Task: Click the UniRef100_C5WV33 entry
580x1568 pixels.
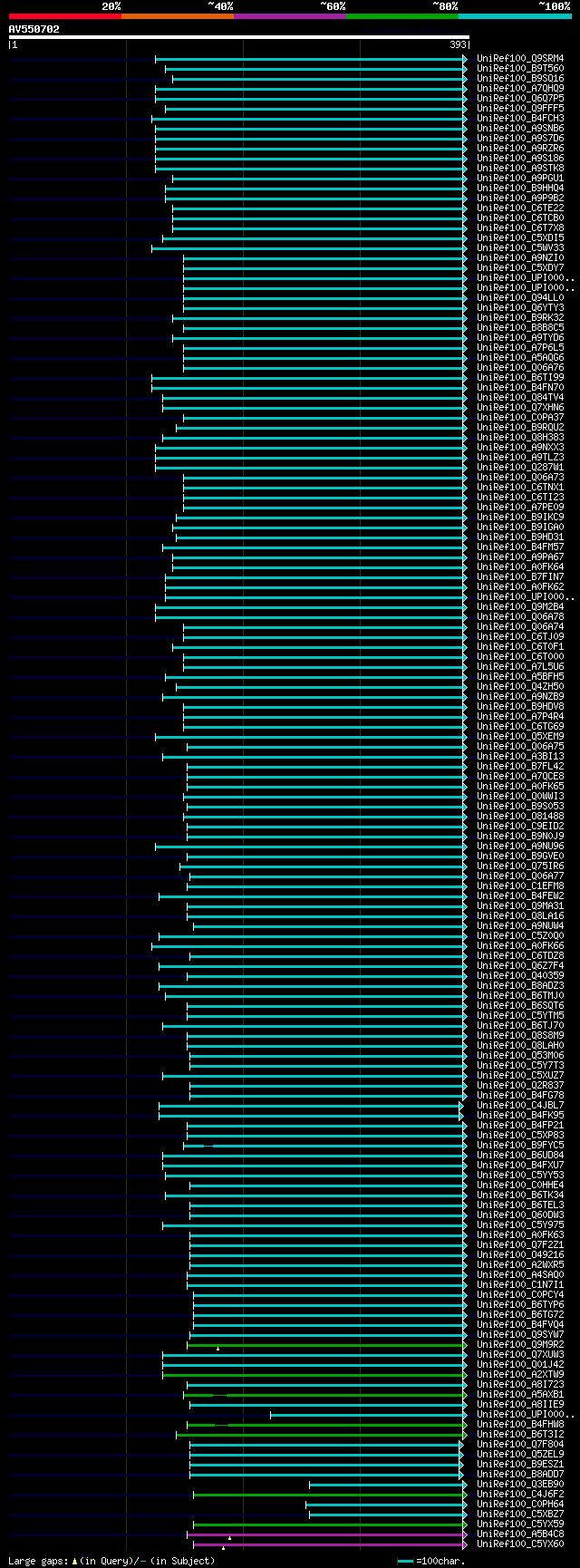Action: (x=520, y=248)
